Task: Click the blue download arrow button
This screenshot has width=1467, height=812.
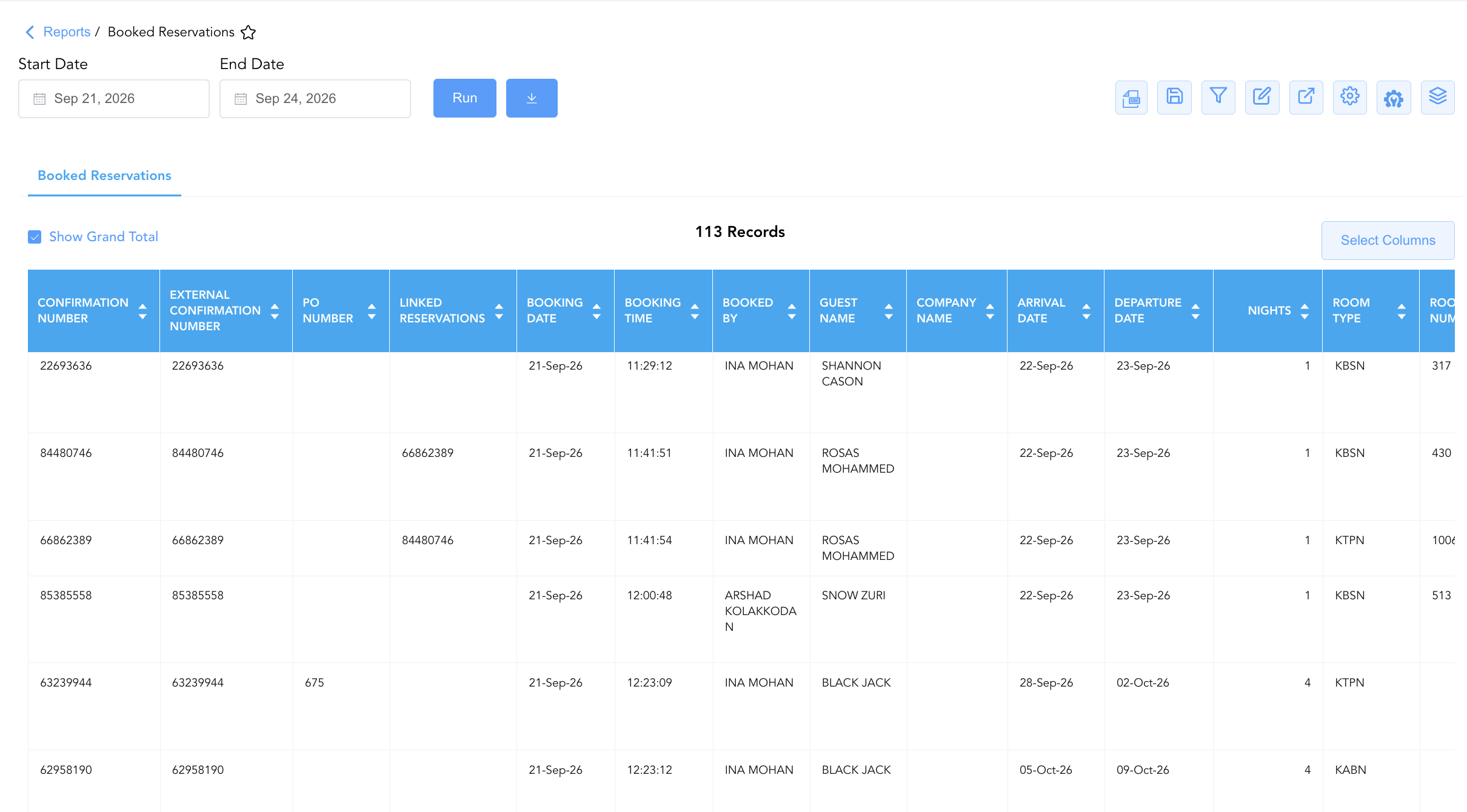Action: pyautogui.click(x=532, y=98)
